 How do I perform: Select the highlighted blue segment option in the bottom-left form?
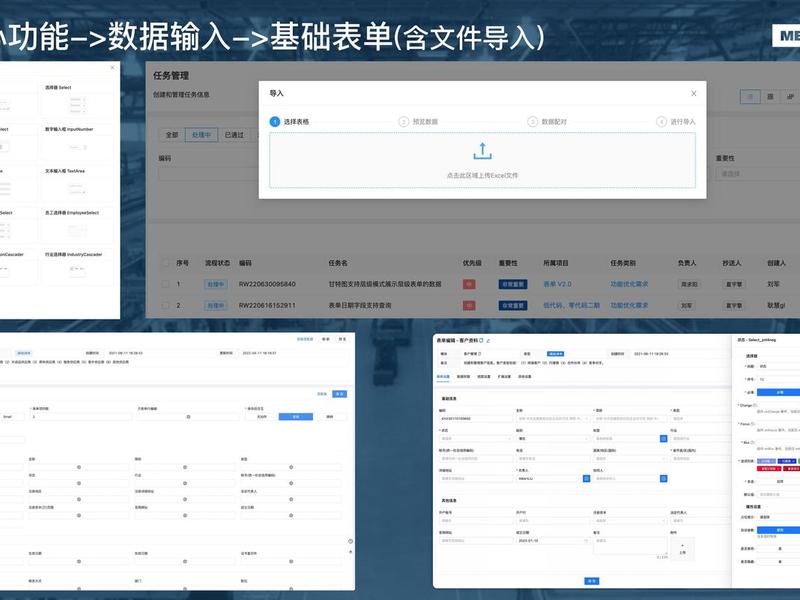295,417
